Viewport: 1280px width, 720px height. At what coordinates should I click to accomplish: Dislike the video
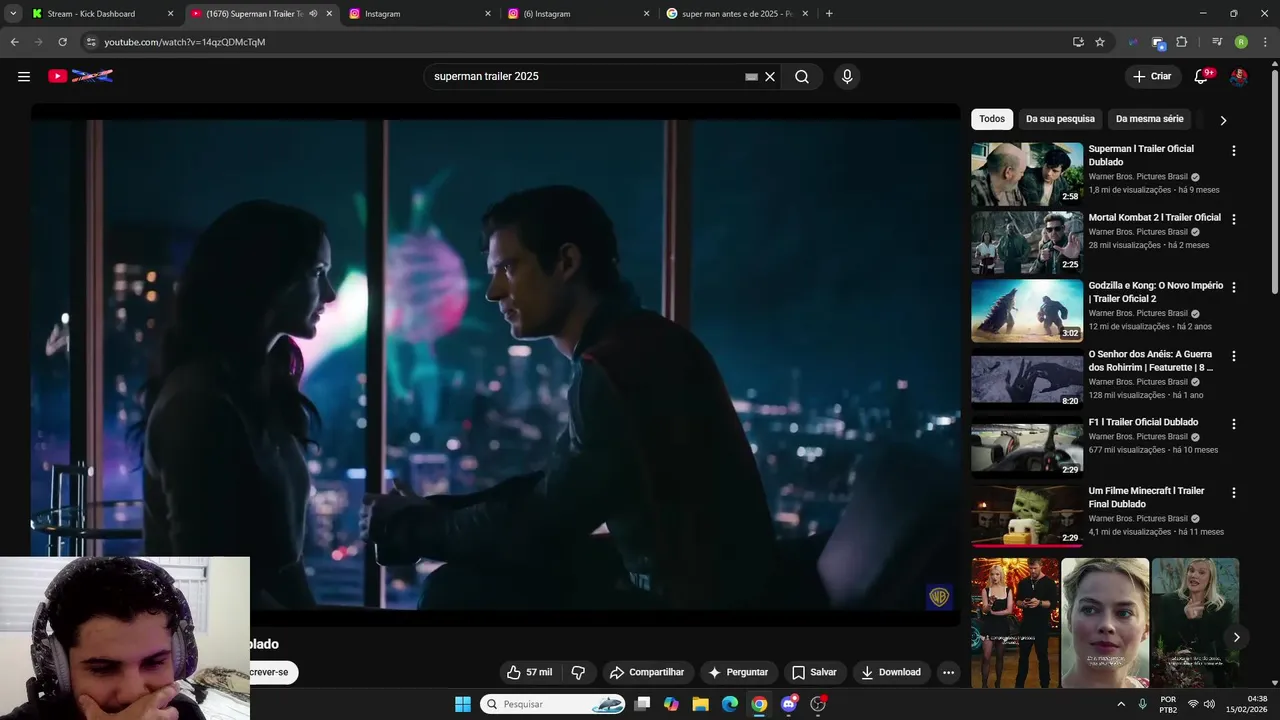578,672
